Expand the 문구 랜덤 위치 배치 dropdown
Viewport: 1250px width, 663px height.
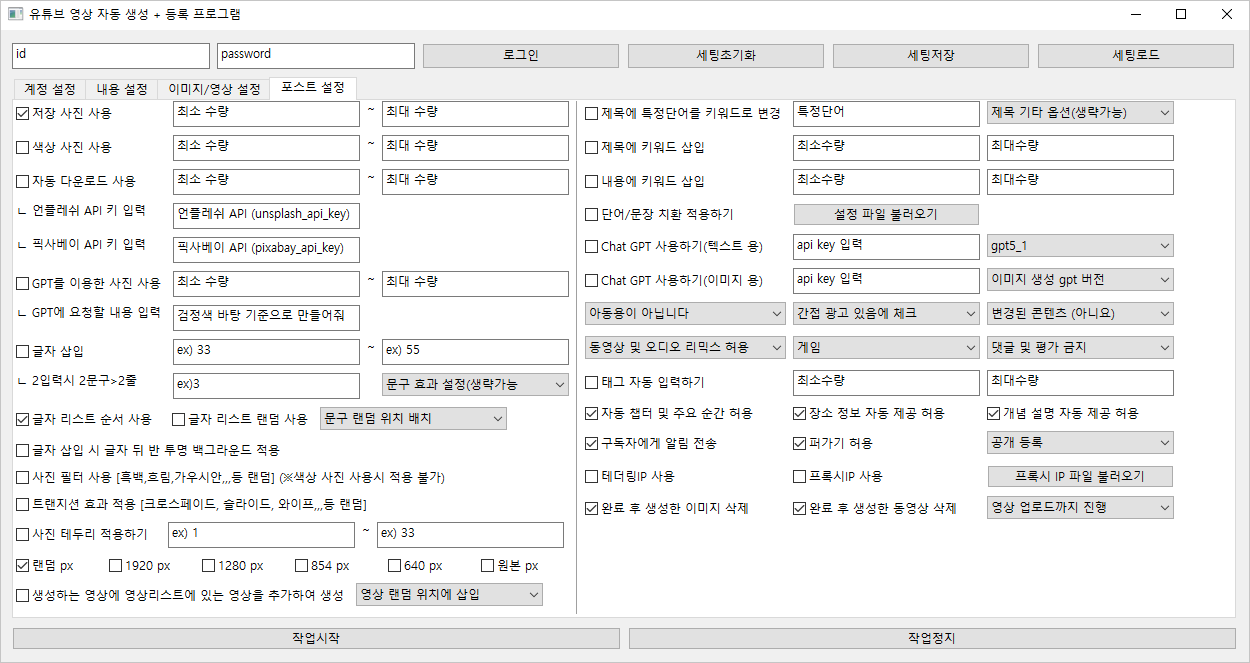pyautogui.click(x=412, y=419)
